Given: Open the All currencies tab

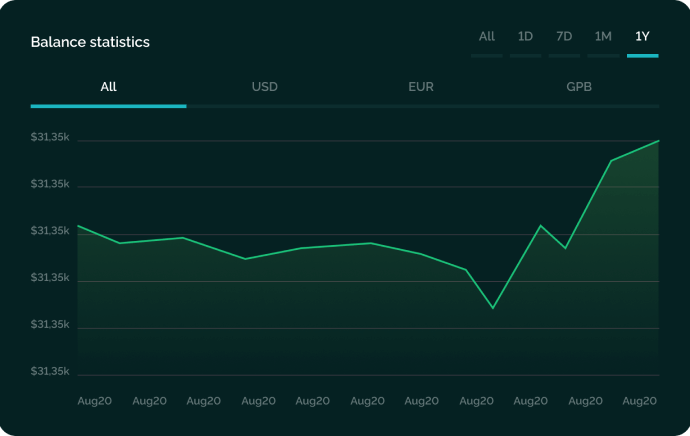Looking at the screenshot, I should [x=108, y=87].
